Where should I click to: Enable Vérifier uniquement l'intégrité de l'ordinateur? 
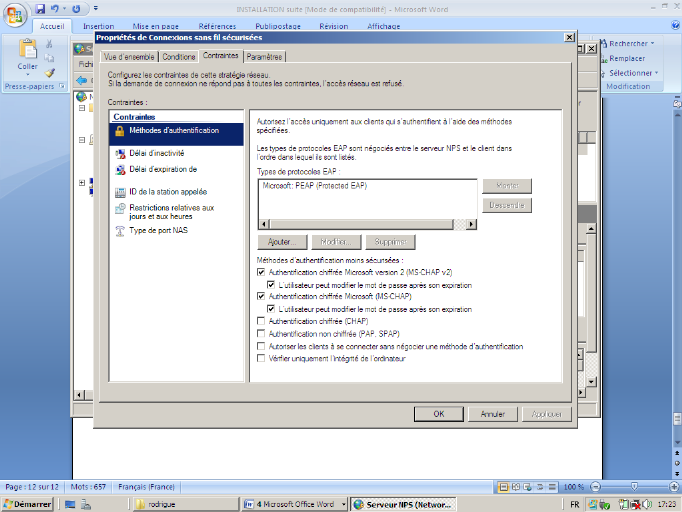(261, 358)
